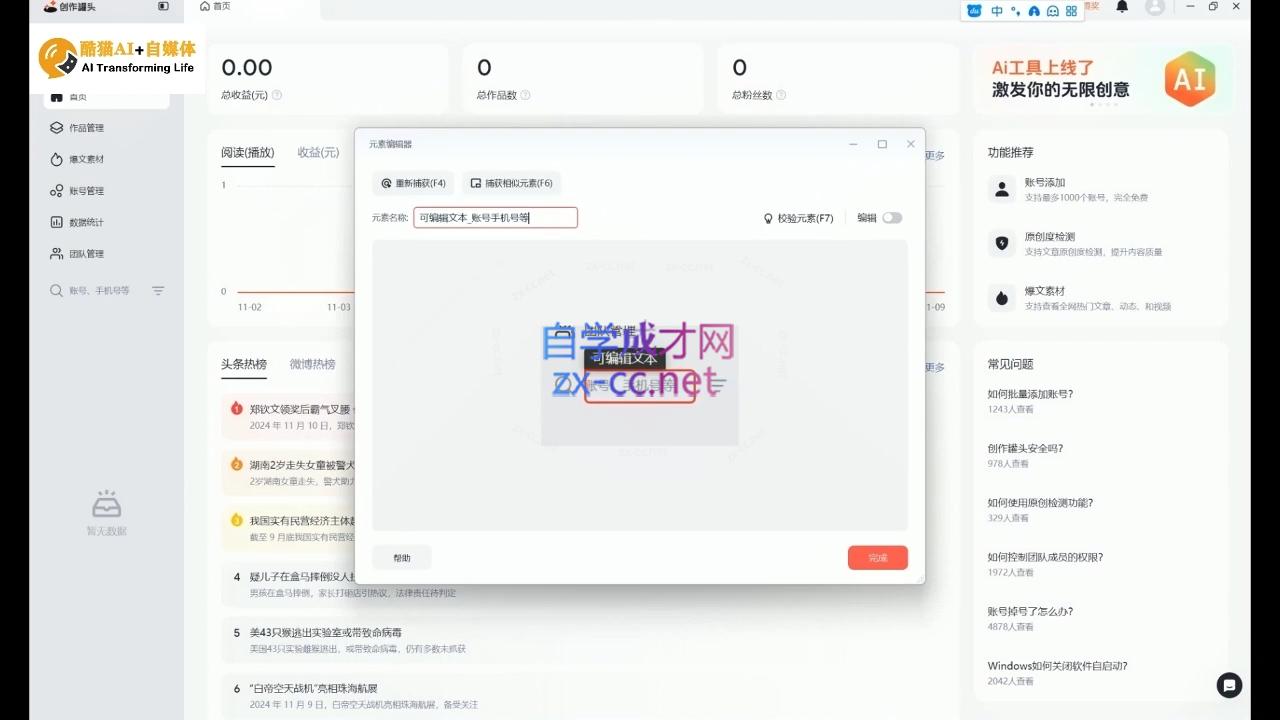Collapse the sidebar with the panel toggle icon
The width and height of the screenshot is (1280, 720).
click(x=163, y=6)
